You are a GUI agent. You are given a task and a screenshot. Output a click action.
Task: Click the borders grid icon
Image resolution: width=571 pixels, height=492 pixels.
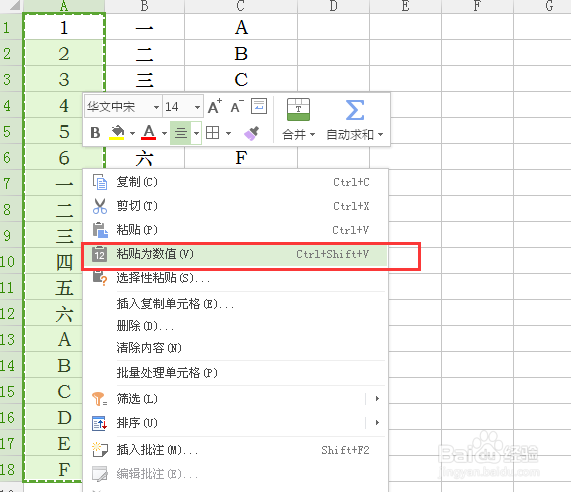click(213, 133)
